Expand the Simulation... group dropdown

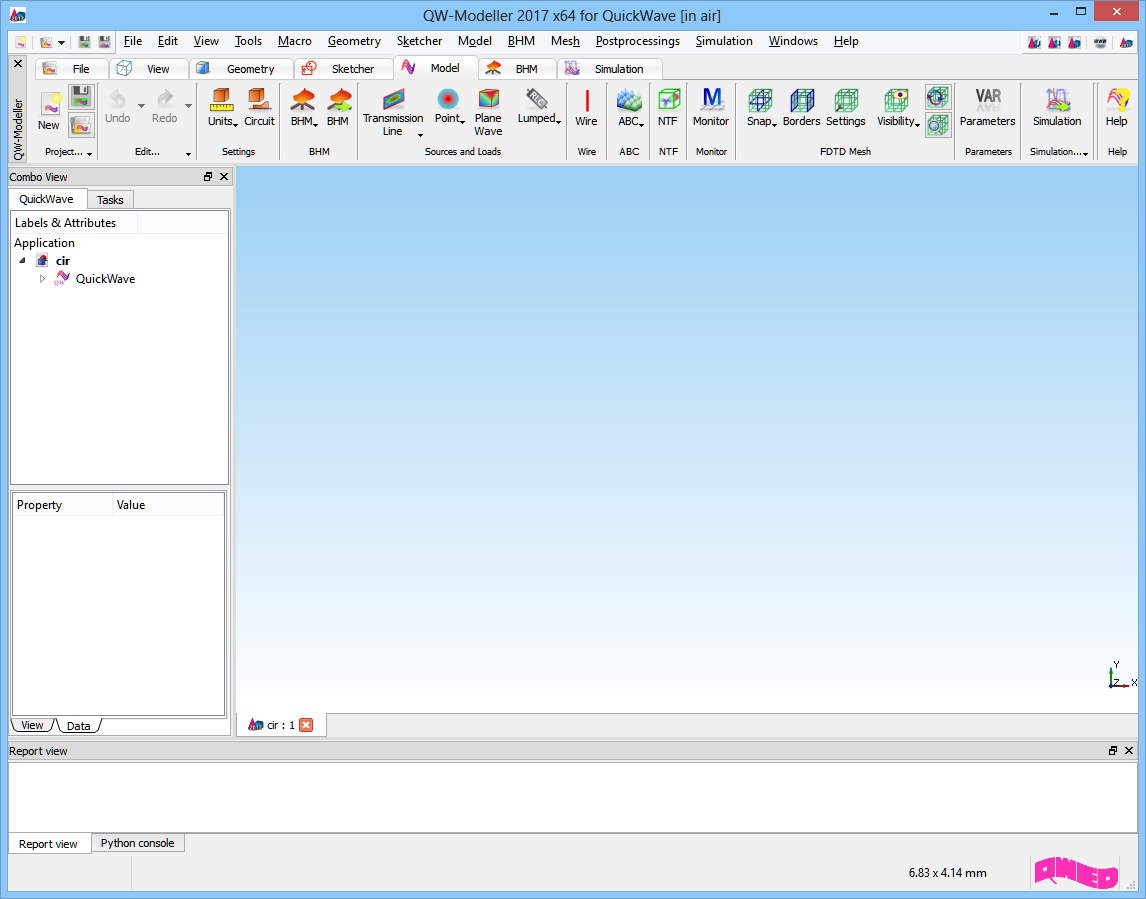1085,153
